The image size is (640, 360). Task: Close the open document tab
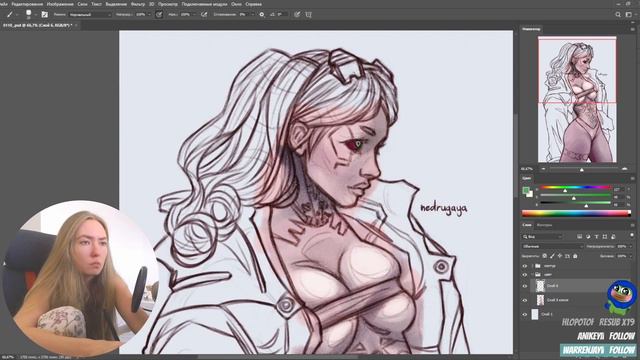click(x=76, y=25)
